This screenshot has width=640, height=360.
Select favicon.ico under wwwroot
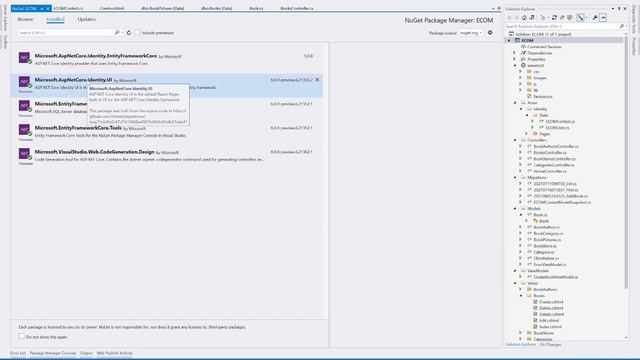[x=542, y=96]
